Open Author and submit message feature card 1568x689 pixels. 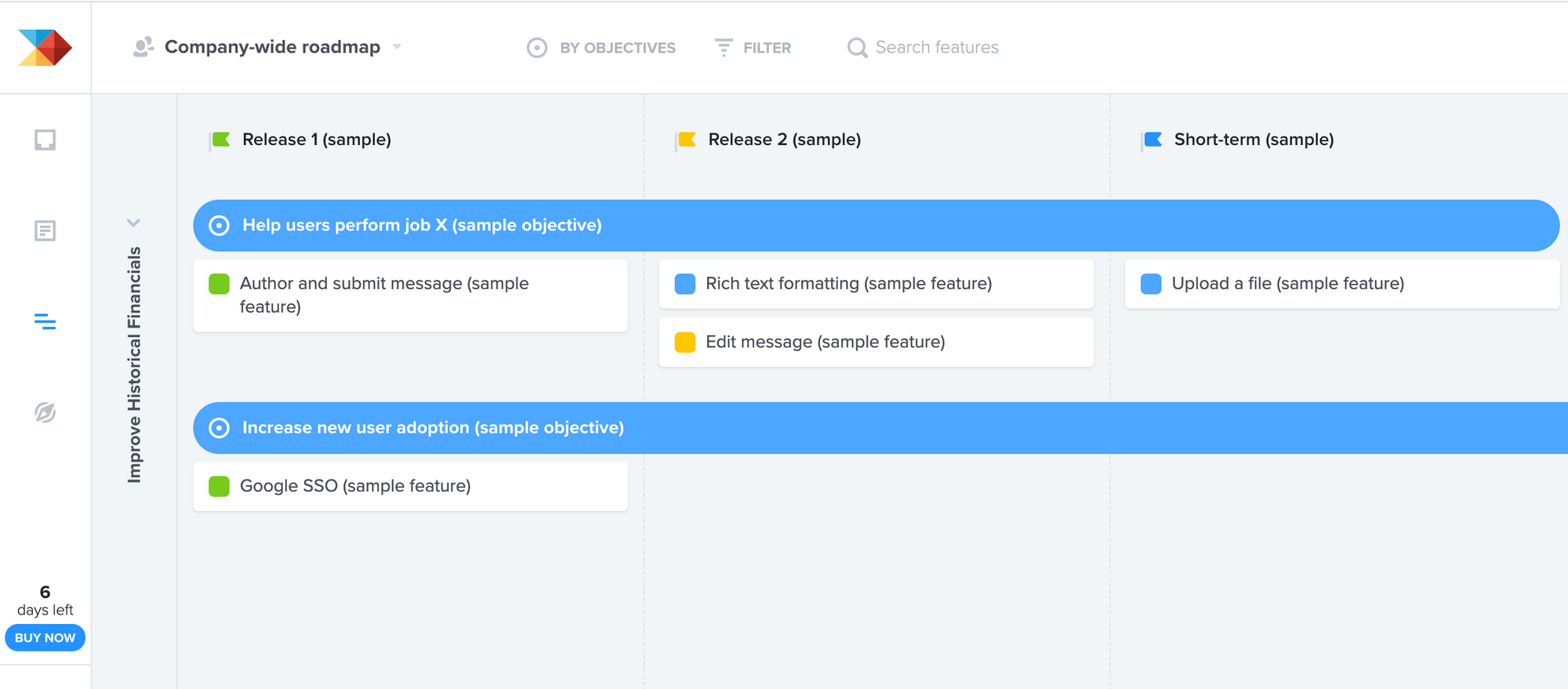pos(410,296)
